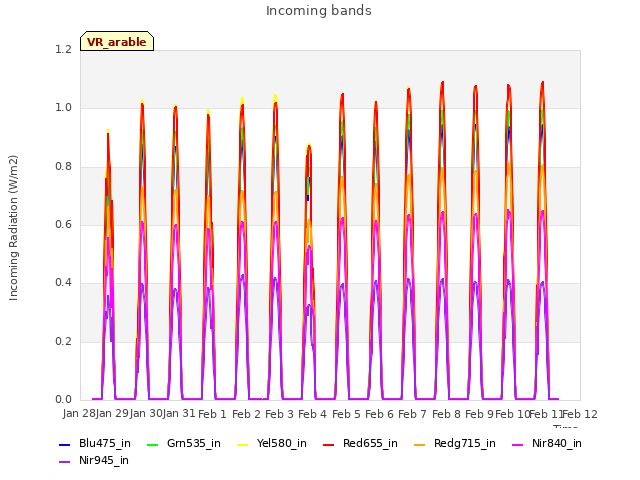640x480 pixels.
Task: Click the Jan 29 jagged radiation peak
Action: coord(108,133)
